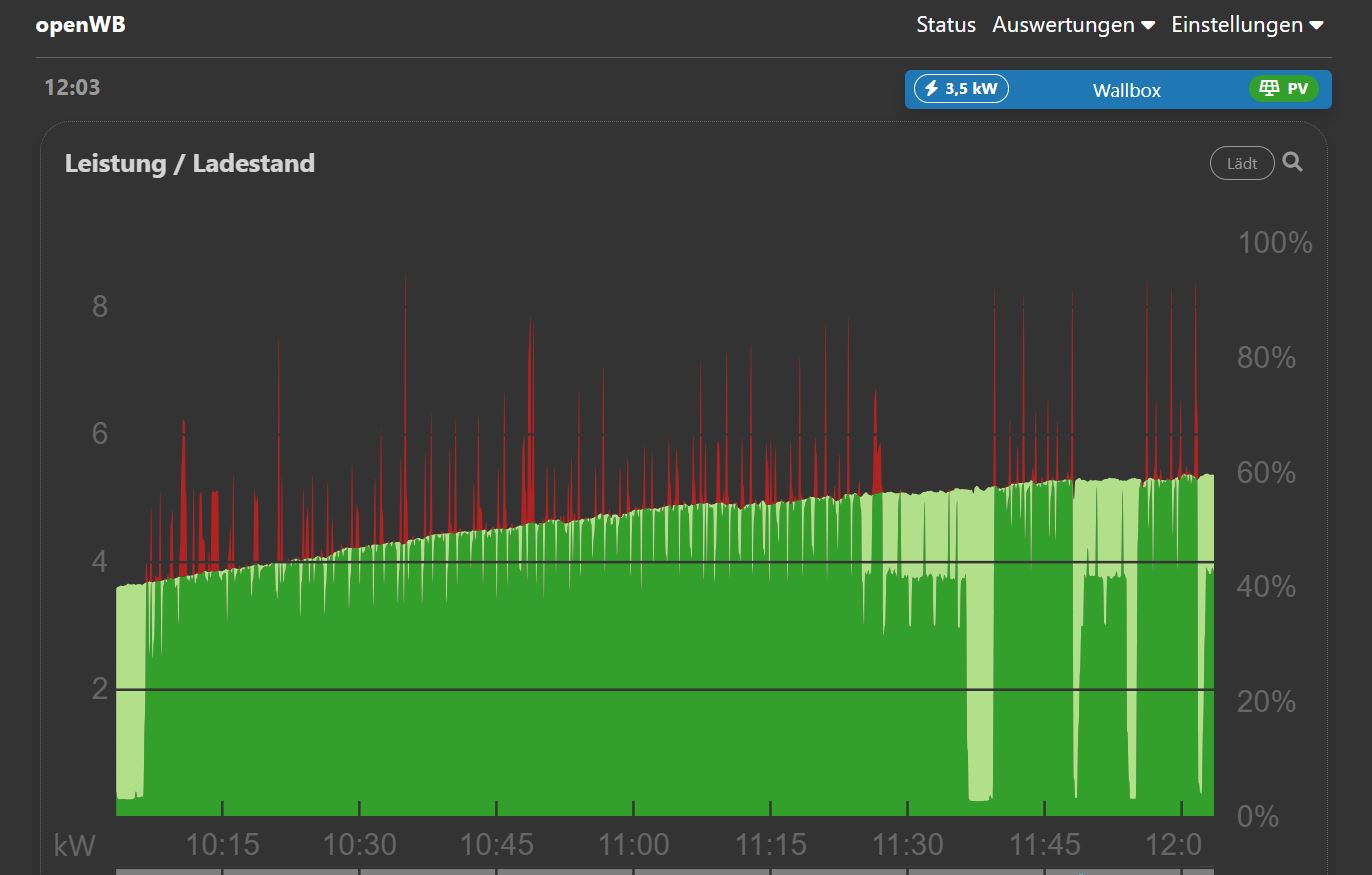Click the Auswertungen dropdown caret arrow
Image resolution: width=1372 pixels, height=875 pixels.
point(1148,25)
